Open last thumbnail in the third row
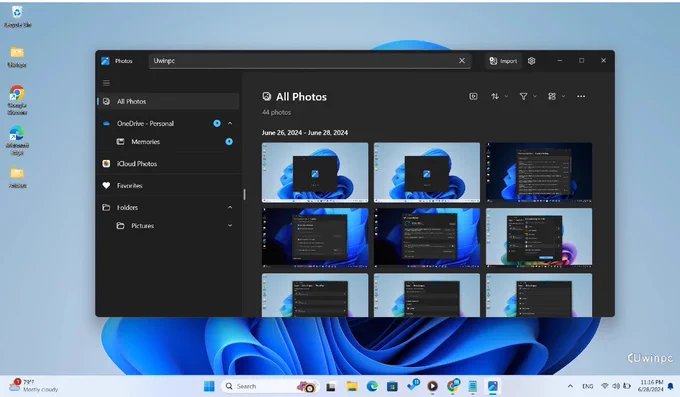 click(539, 295)
